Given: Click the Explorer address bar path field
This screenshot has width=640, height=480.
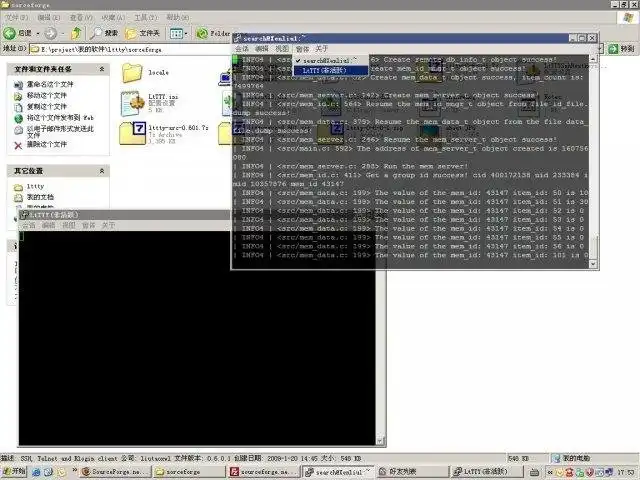Looking at the screenshot, I should [131, 49].
